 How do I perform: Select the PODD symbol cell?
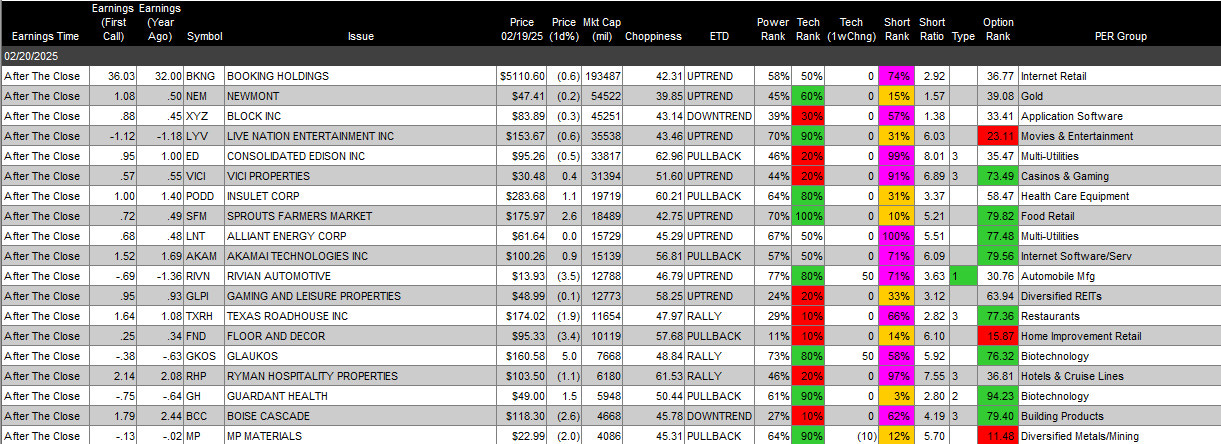(203, 196)
